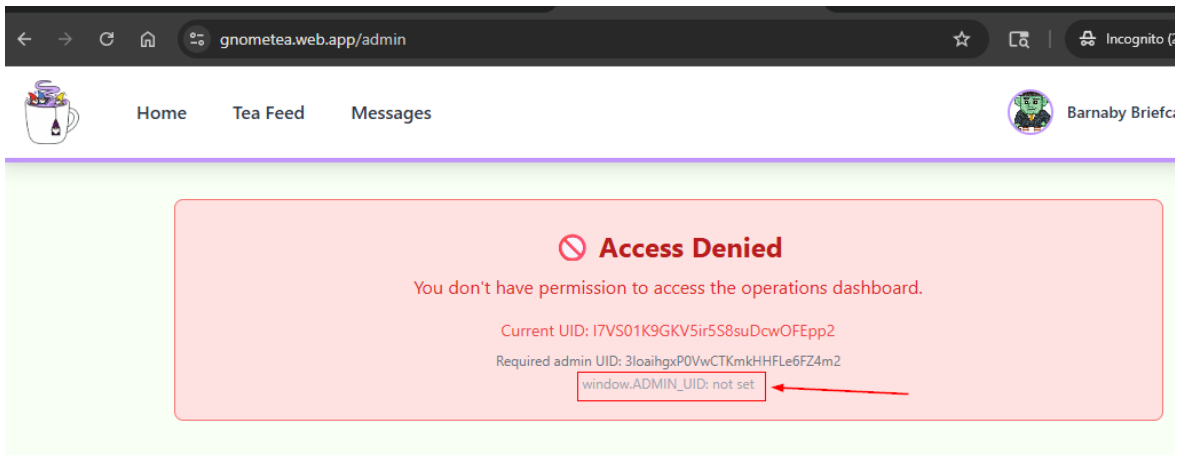Bookmark this page with the star
The image size is (1182, 455).
(x=961, y=40)
